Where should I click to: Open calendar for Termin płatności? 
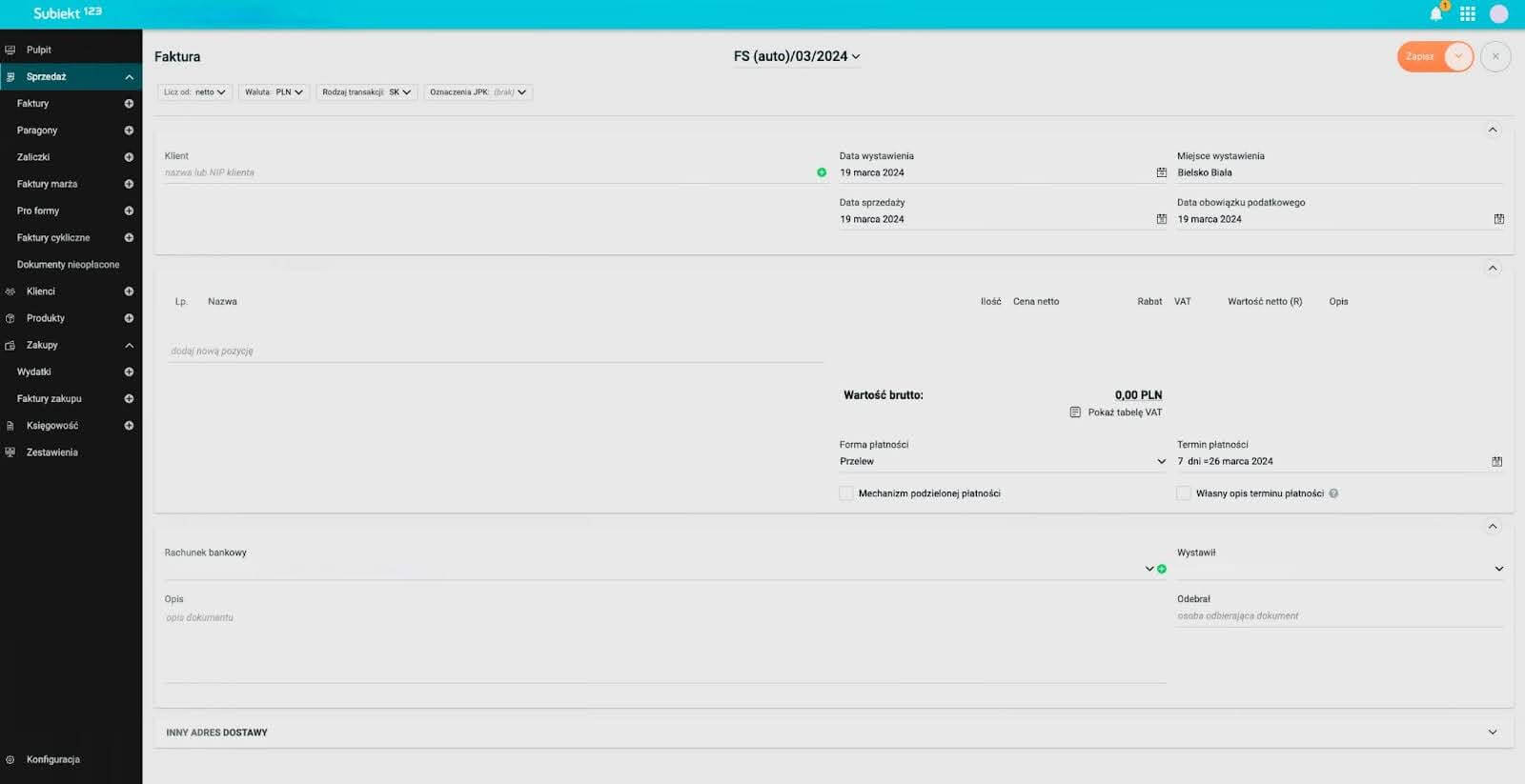coord(1496,461)
